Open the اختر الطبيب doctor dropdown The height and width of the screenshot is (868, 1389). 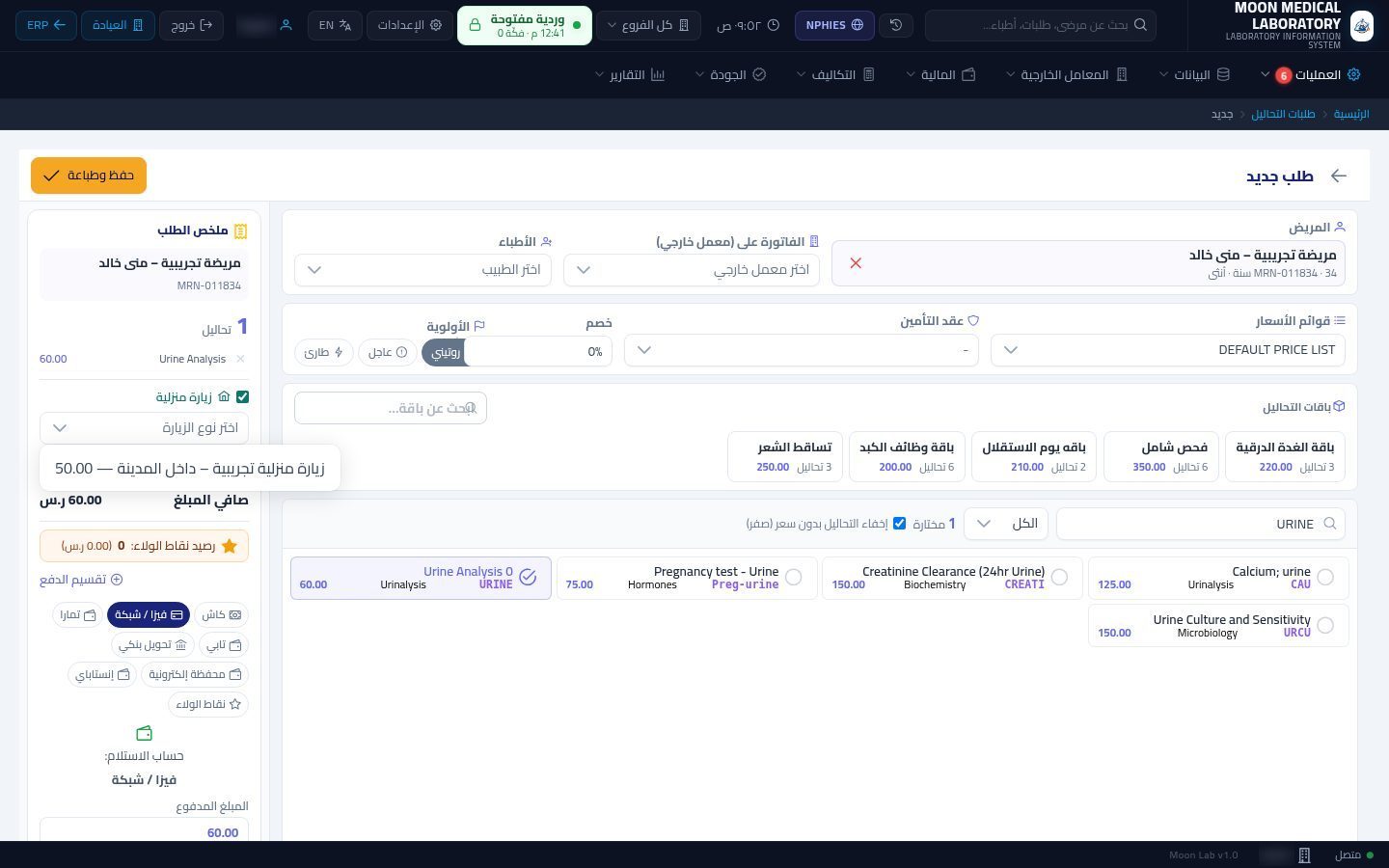click(423, 270)
